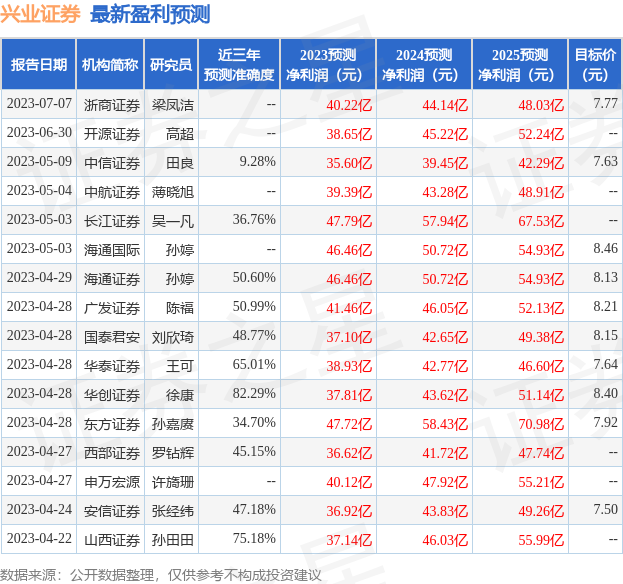Select the 8.46 target price cell

(604, 248)
